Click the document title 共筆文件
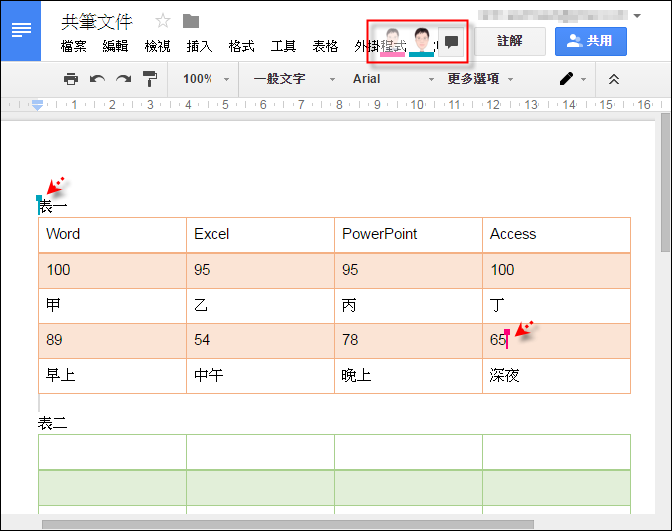Screen dimensions: 672x531 click(x=97, y=21)
